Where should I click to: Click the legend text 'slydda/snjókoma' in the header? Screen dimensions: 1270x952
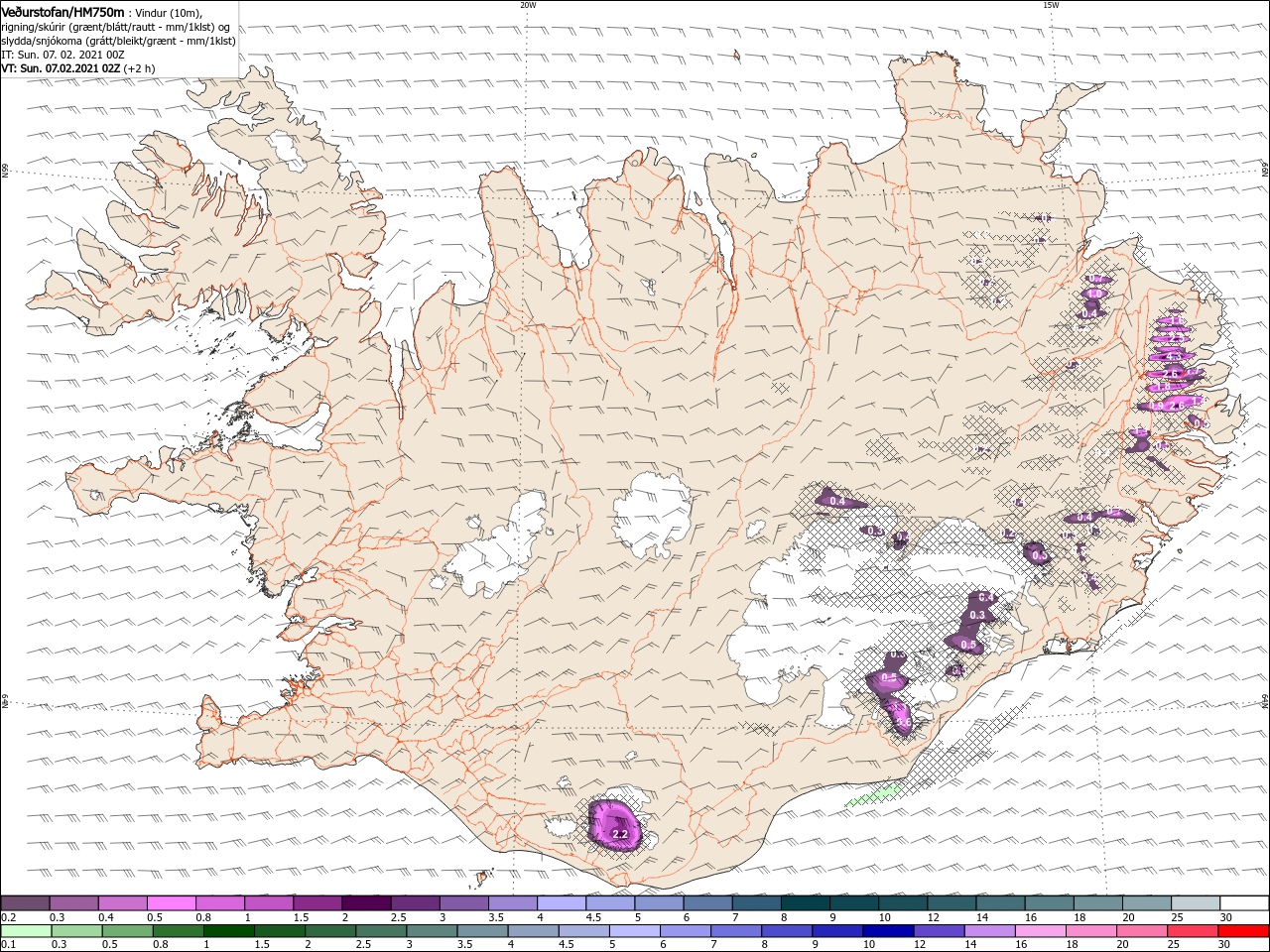click(x=41, y=41)
